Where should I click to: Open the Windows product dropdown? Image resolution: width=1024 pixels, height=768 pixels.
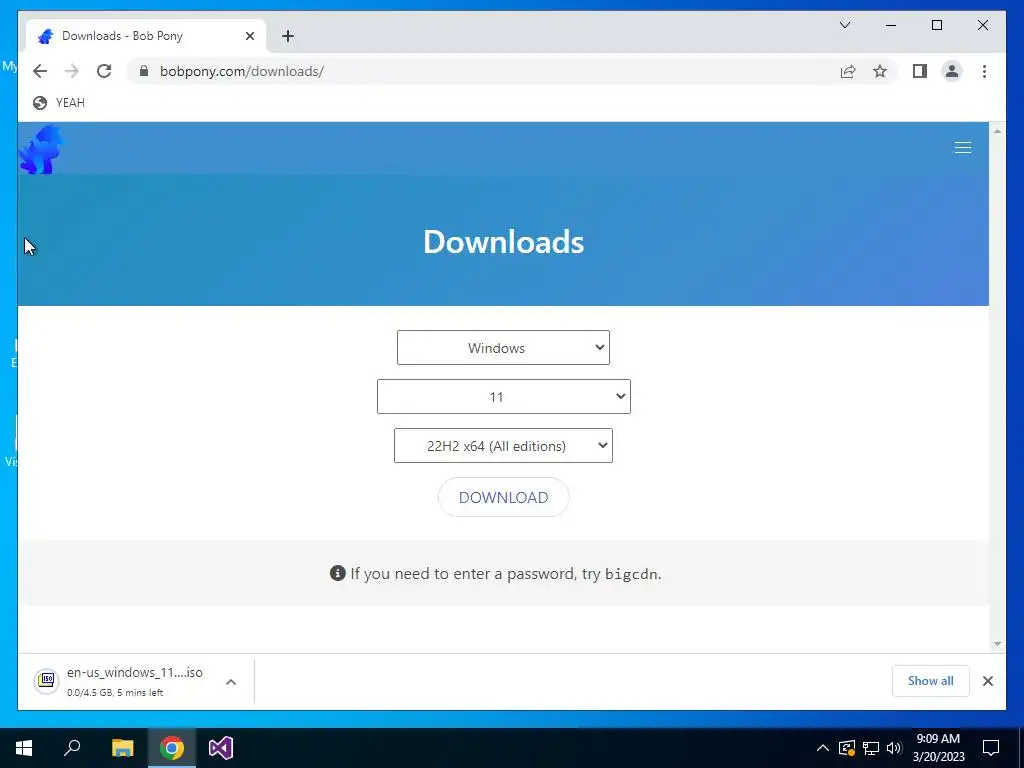(x=503, y=347)
